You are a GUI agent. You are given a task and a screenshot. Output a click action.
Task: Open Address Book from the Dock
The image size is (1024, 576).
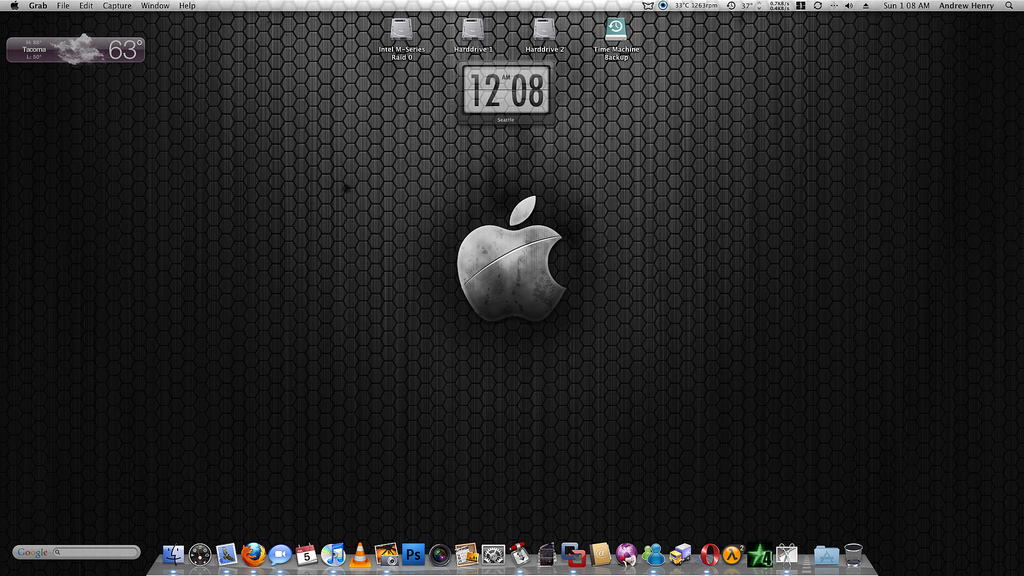point(600,555)
